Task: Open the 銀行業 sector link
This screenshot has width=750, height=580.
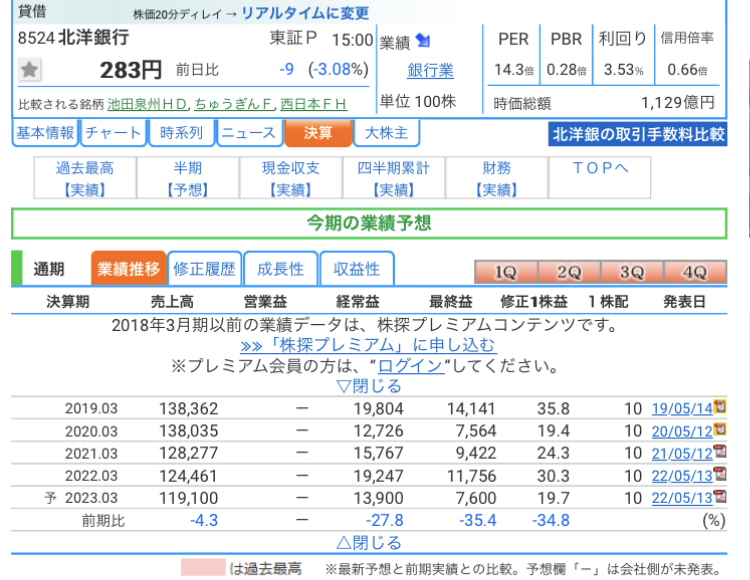Action: point(430,71)
